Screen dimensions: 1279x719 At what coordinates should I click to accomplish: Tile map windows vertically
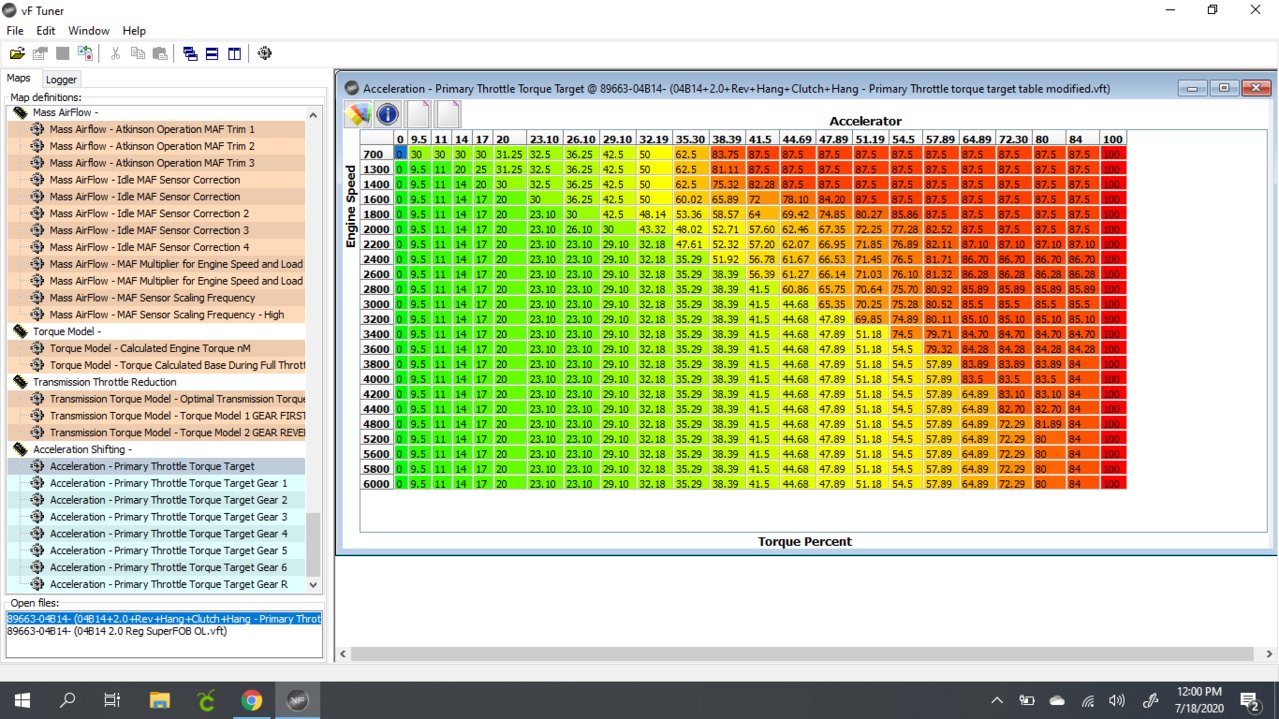234,53
